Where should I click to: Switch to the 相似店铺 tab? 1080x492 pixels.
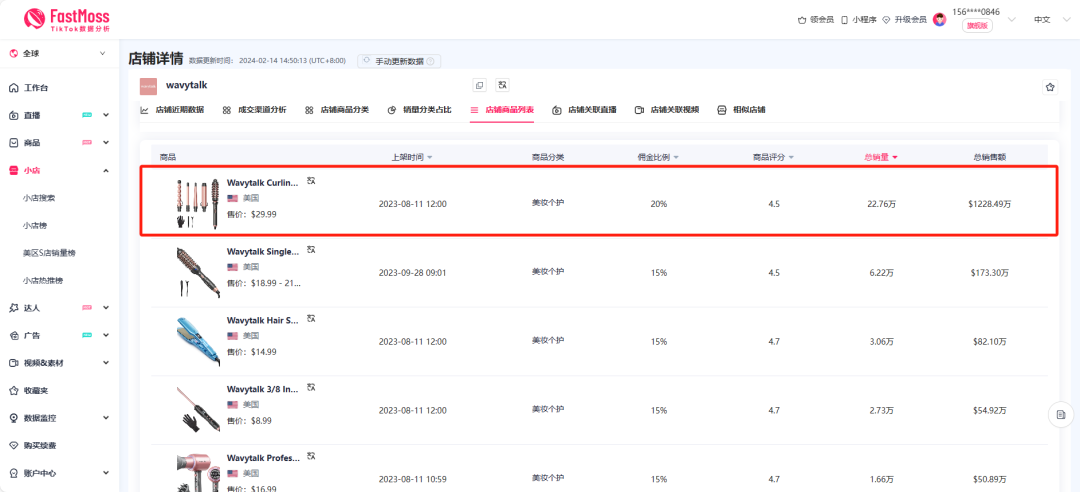[x=742, y=110]
